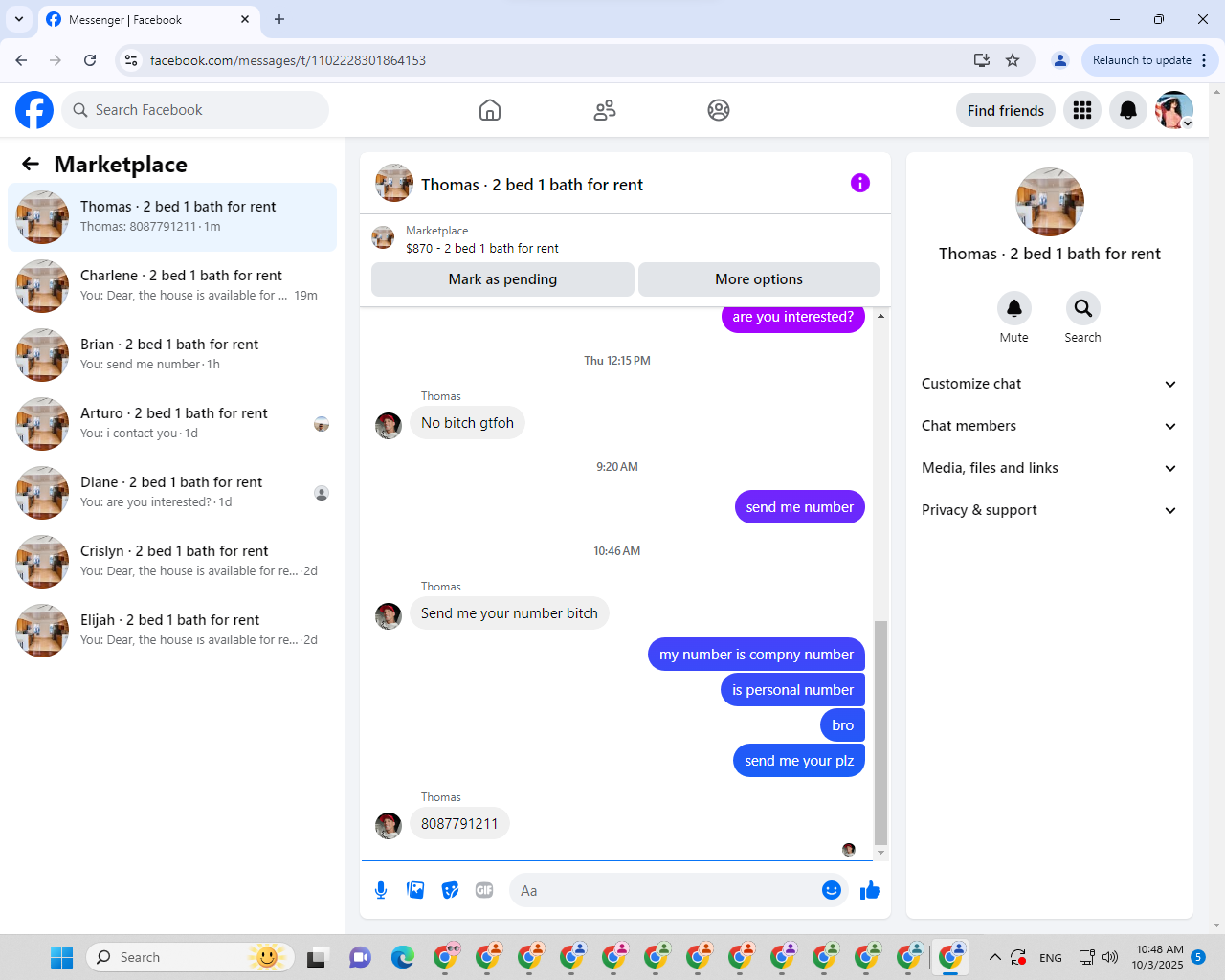Click the chat messages scrollbar thumb

880,732
